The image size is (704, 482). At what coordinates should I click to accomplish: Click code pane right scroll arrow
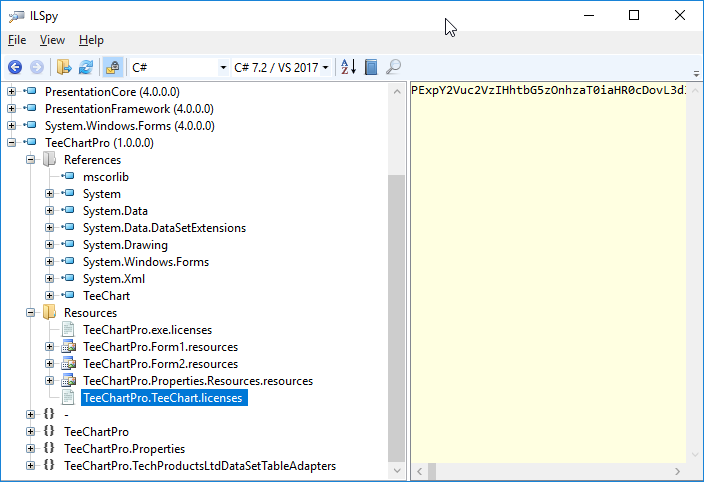[x=678, y=471]
